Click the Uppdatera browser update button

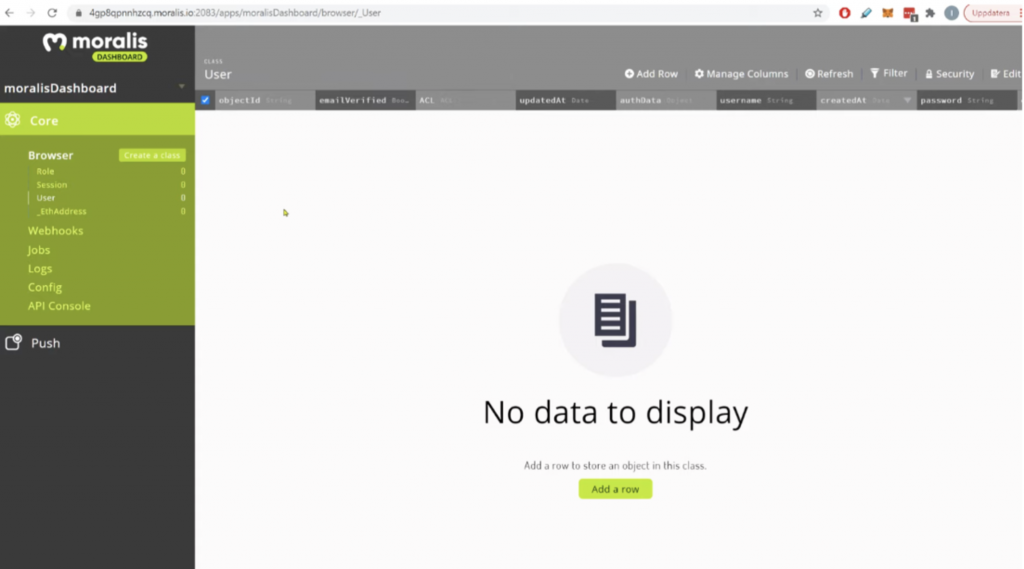(x=991, y=12)
